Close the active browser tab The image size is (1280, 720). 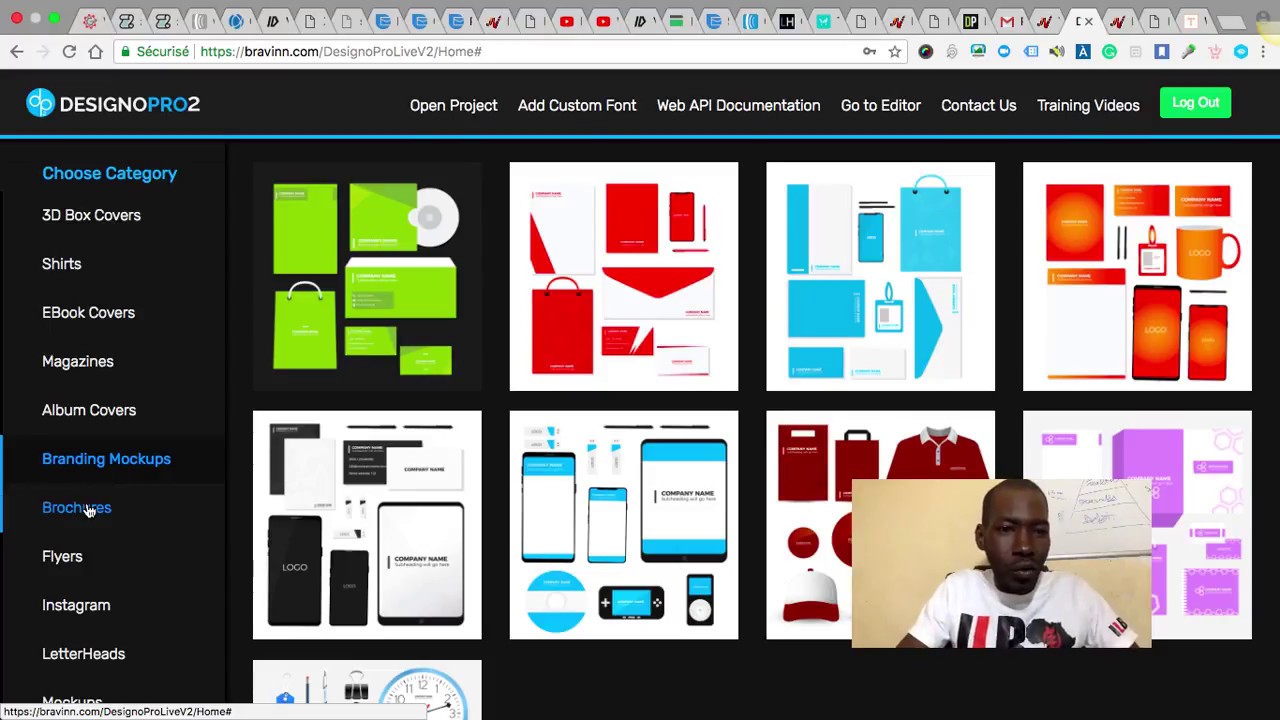(1089, 21)
